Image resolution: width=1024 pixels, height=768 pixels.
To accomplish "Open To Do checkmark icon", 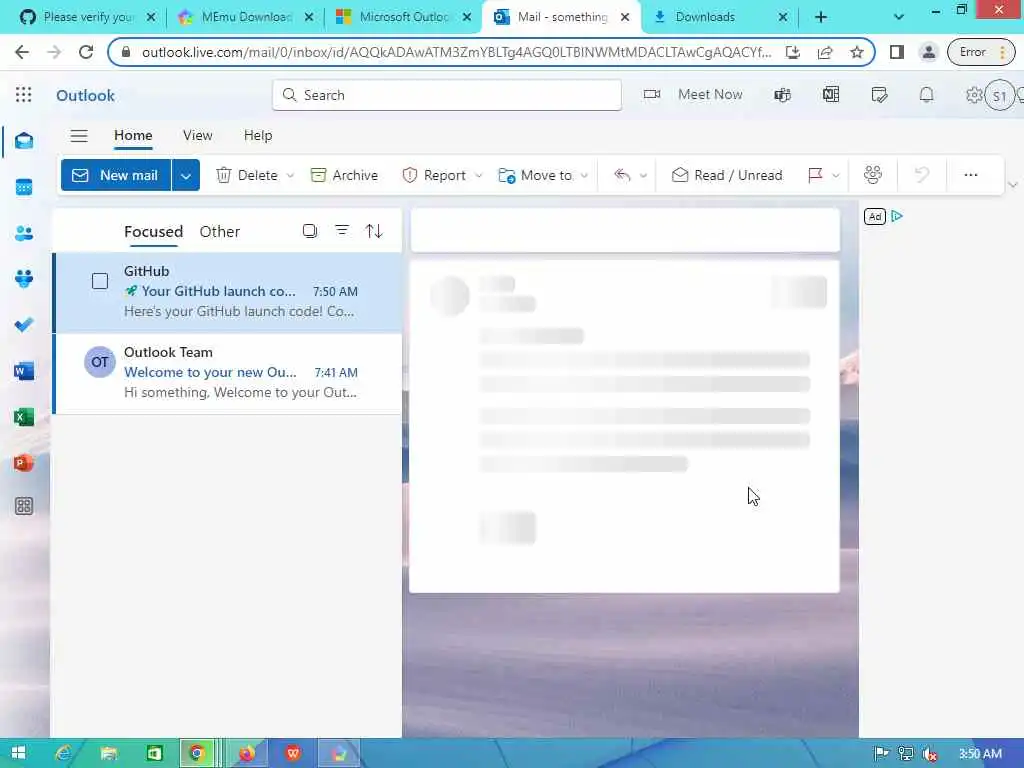I will click(24, 325).
